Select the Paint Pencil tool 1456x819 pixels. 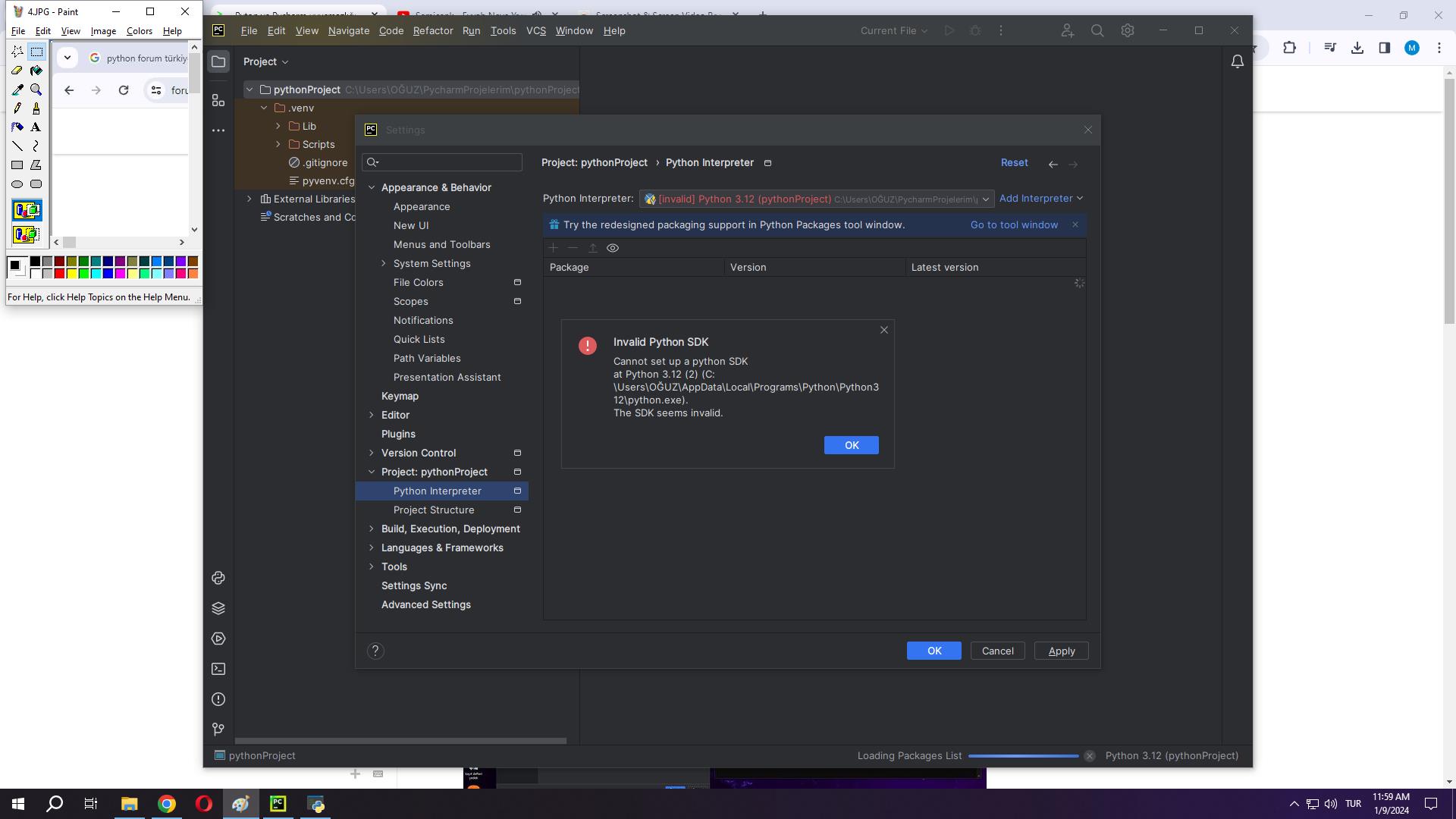pyautogui.click(x=17, y=108)
